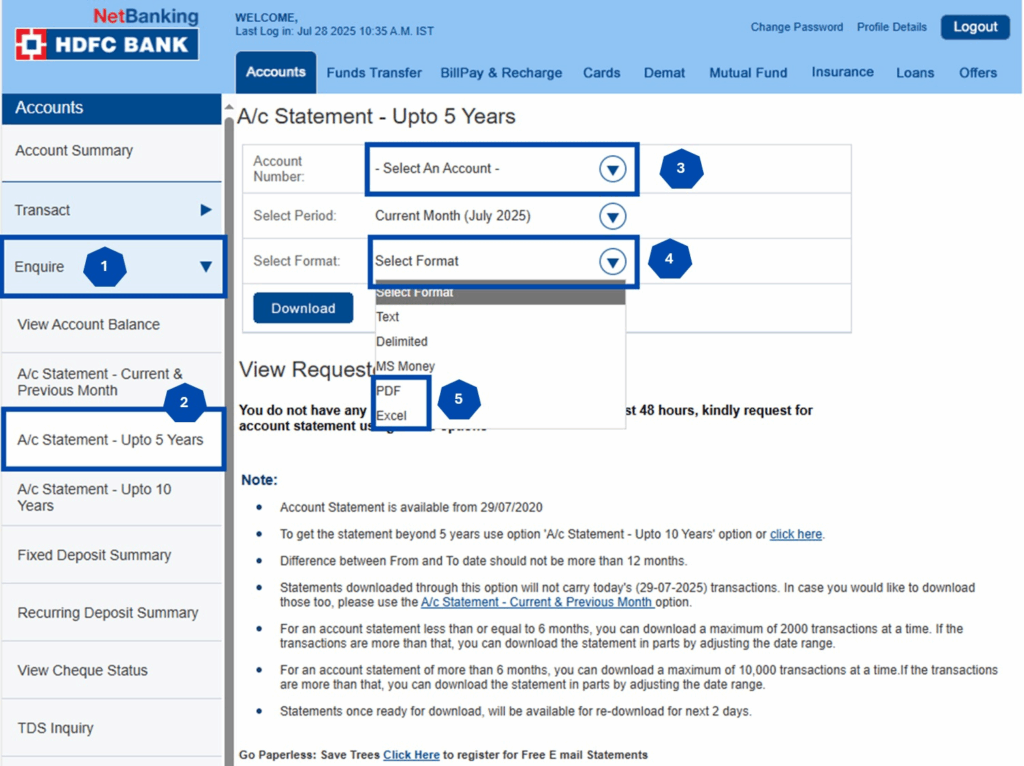Expand the Transact menu arrow
Image resolution: width=1024 pixels, height=766 pixels.
click(205, 210)
